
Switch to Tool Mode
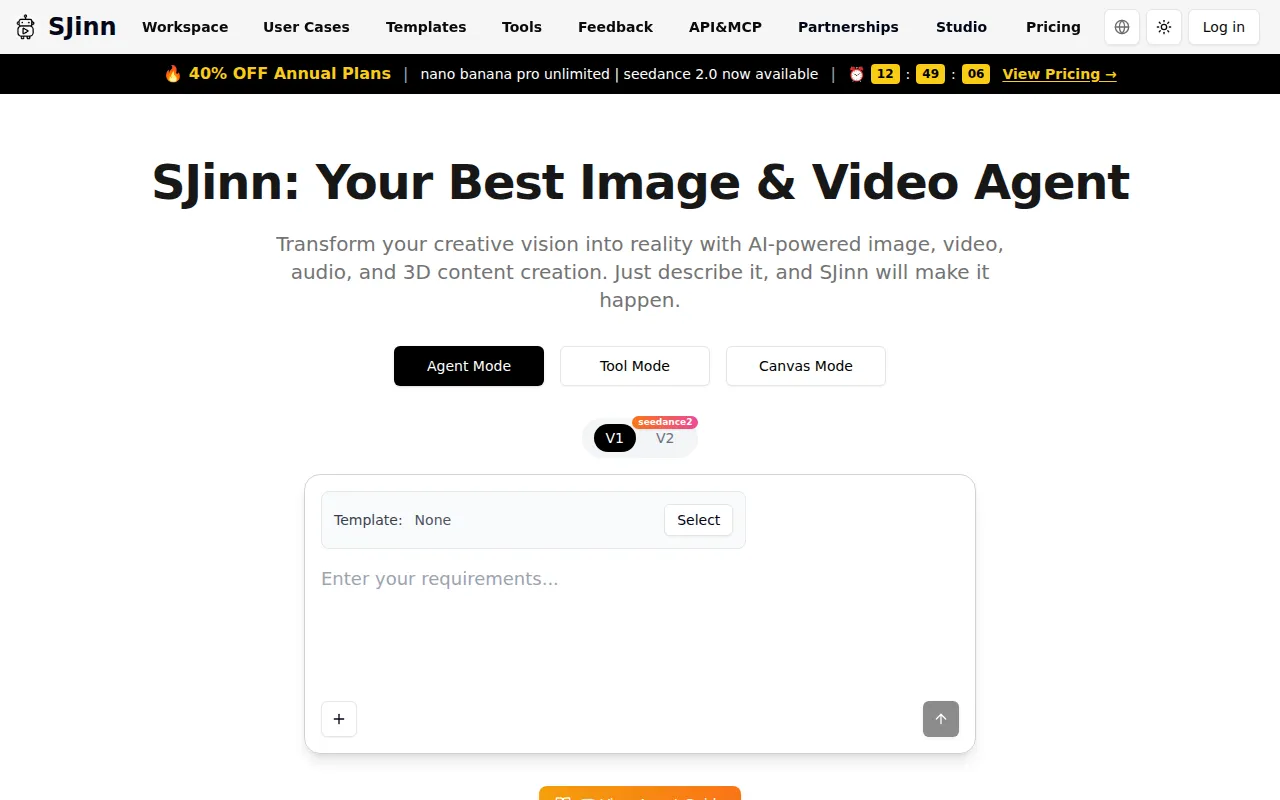pos(635,366)
